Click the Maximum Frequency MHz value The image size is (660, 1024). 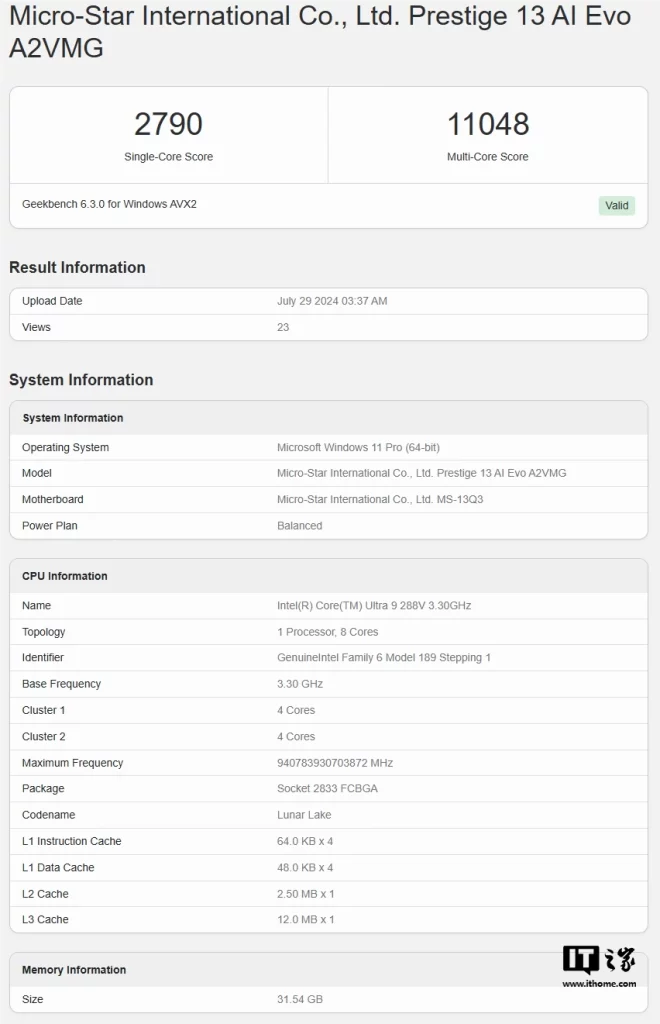pyautogui.click(x=335, y=763)
